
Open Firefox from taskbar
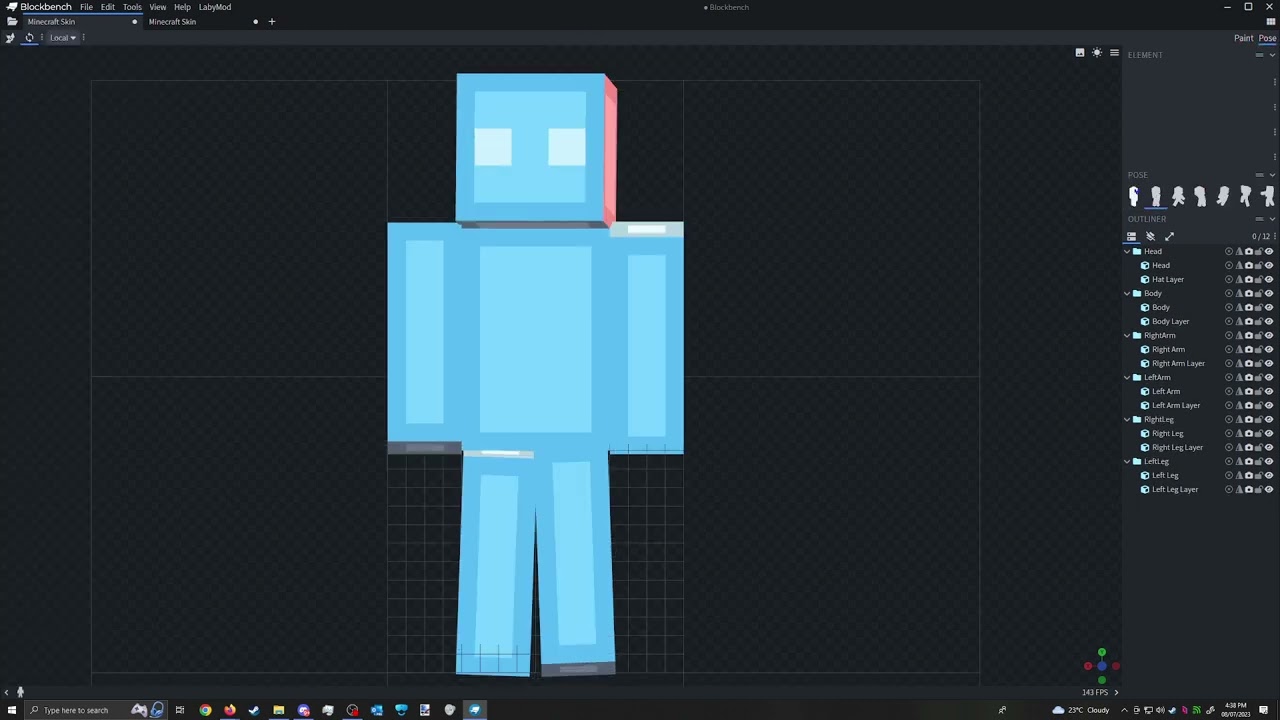230,710
